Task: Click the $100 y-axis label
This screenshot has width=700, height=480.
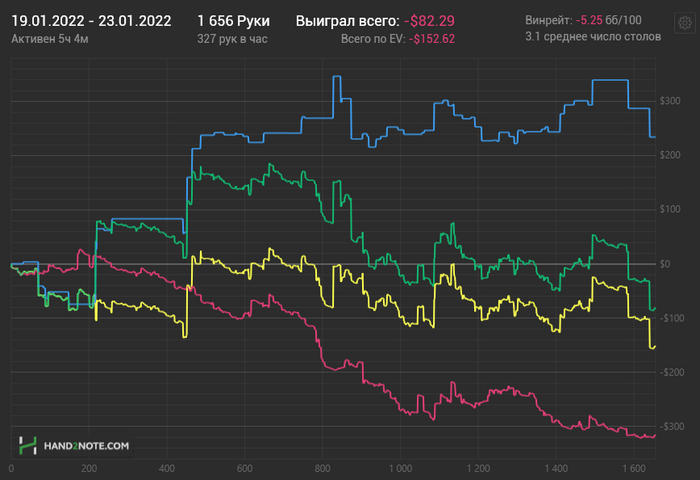Action: (x=670, y=209)
